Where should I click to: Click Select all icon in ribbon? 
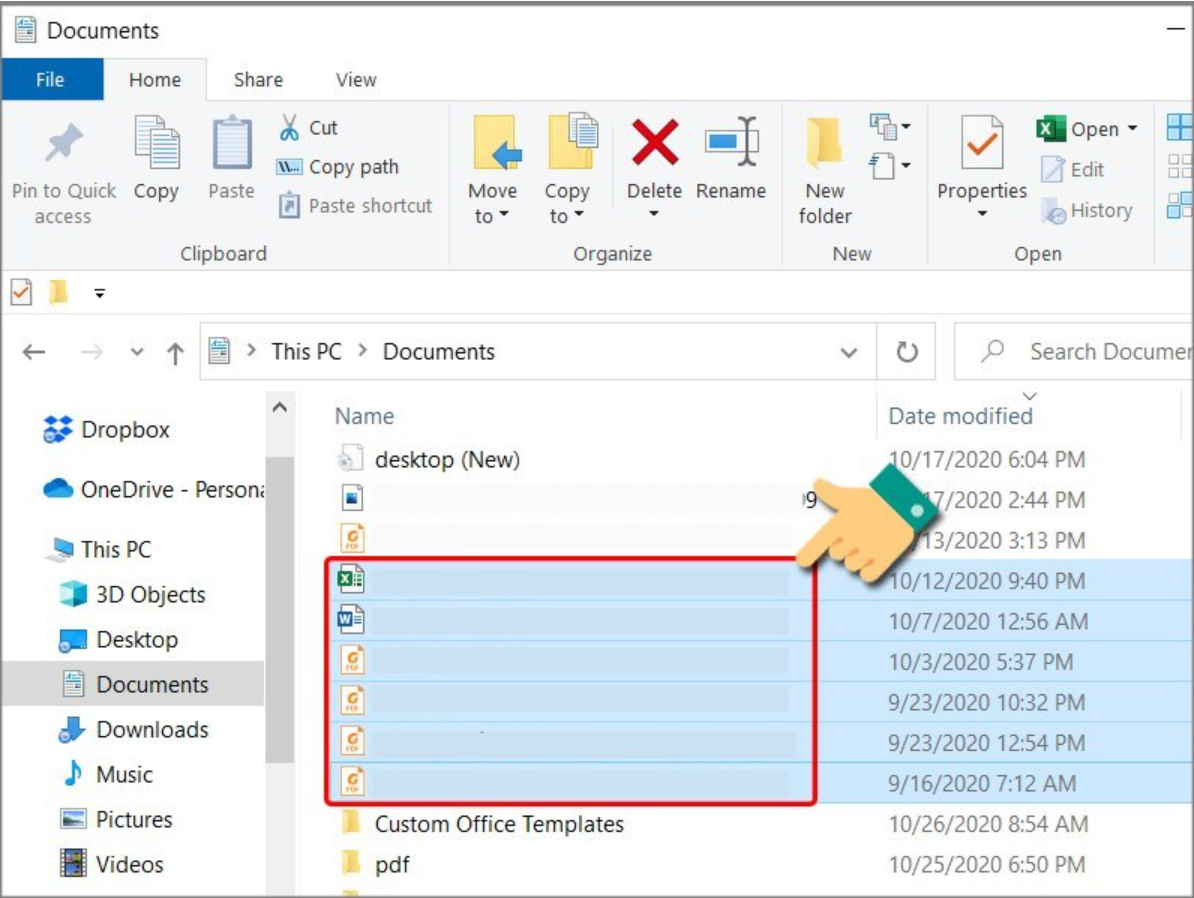point(1180,127)
